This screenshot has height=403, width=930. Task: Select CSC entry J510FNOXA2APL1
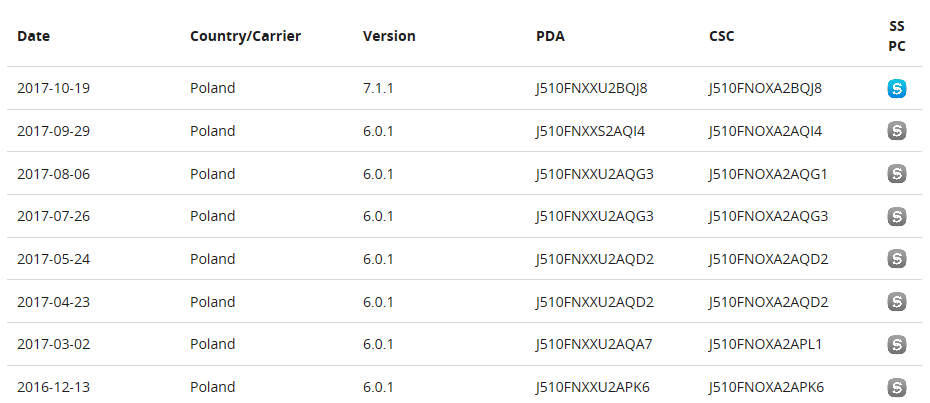point(766,344)
